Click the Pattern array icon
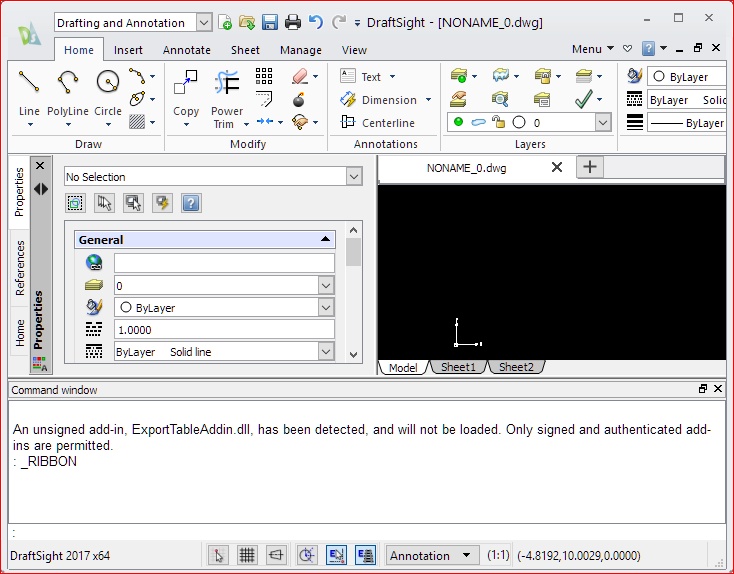The image size is (734, 574). pos(264,76)
